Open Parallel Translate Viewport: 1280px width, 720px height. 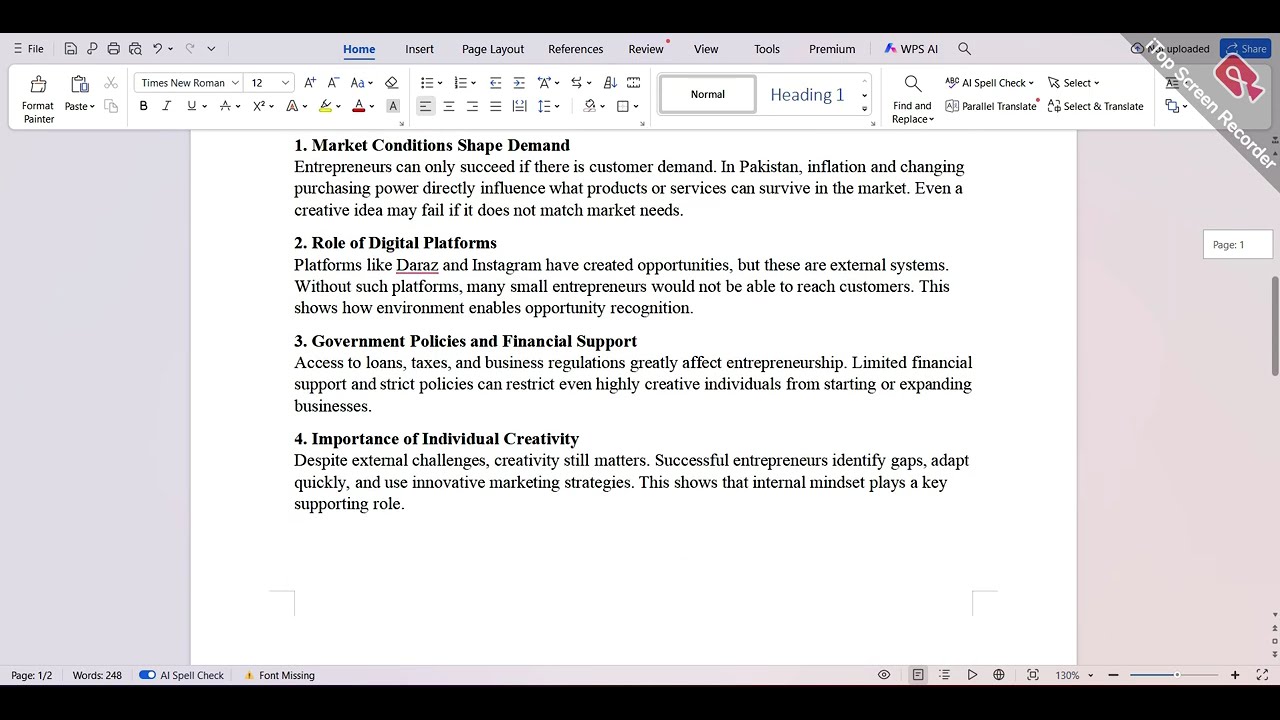(x=990, y=106)
